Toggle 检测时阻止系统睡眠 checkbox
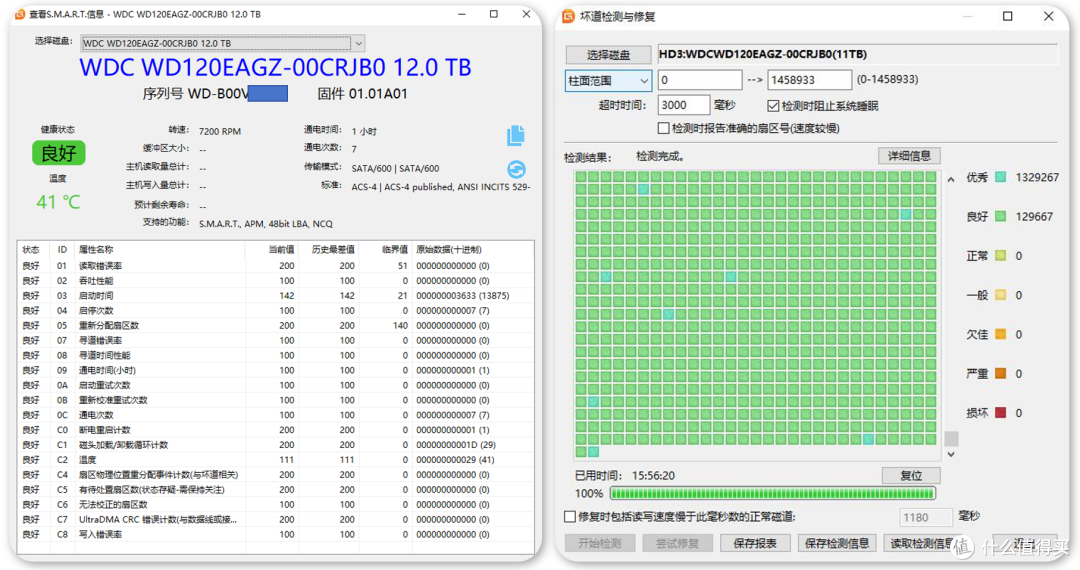 point(773,106)
